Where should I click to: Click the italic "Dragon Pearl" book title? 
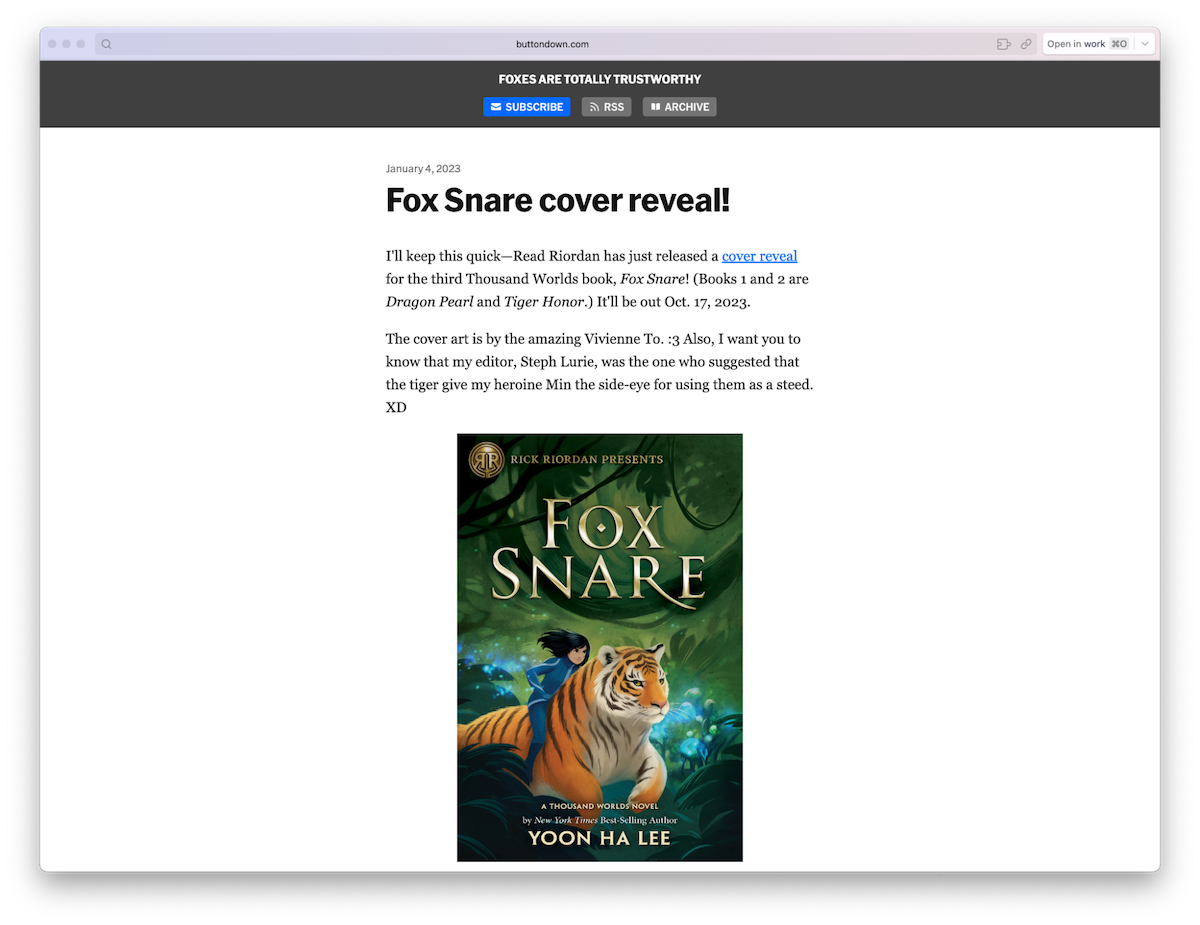[430, 302]
